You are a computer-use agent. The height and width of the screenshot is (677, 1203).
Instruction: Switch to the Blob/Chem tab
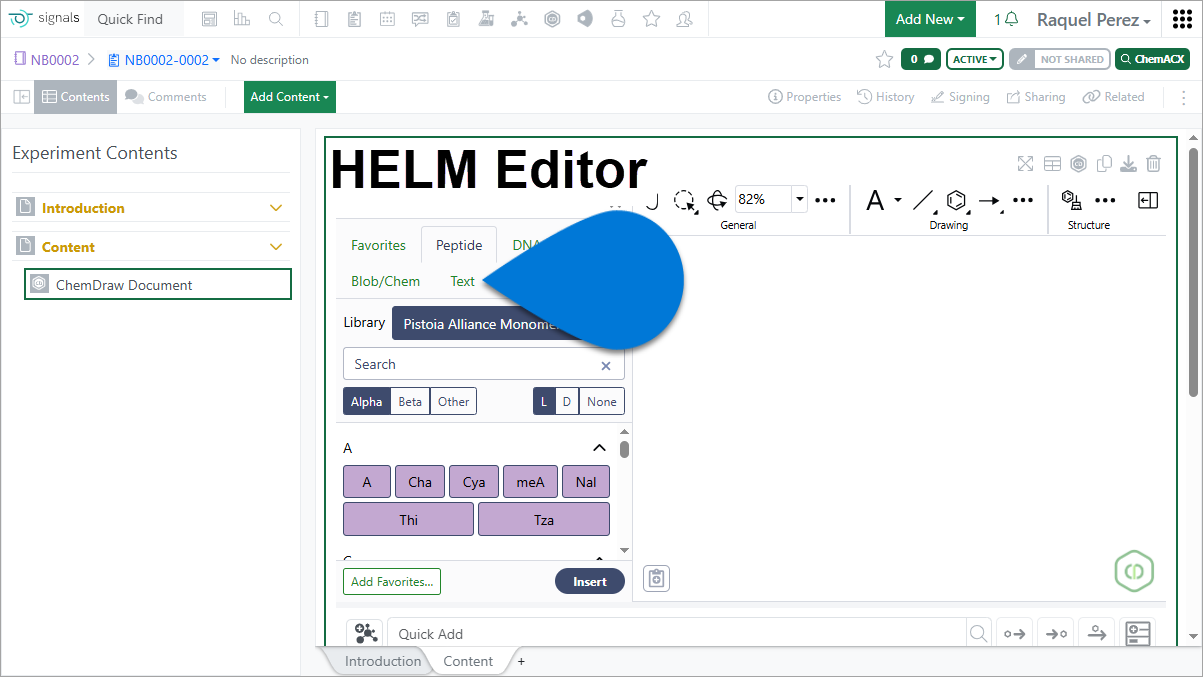coord(385,281)
